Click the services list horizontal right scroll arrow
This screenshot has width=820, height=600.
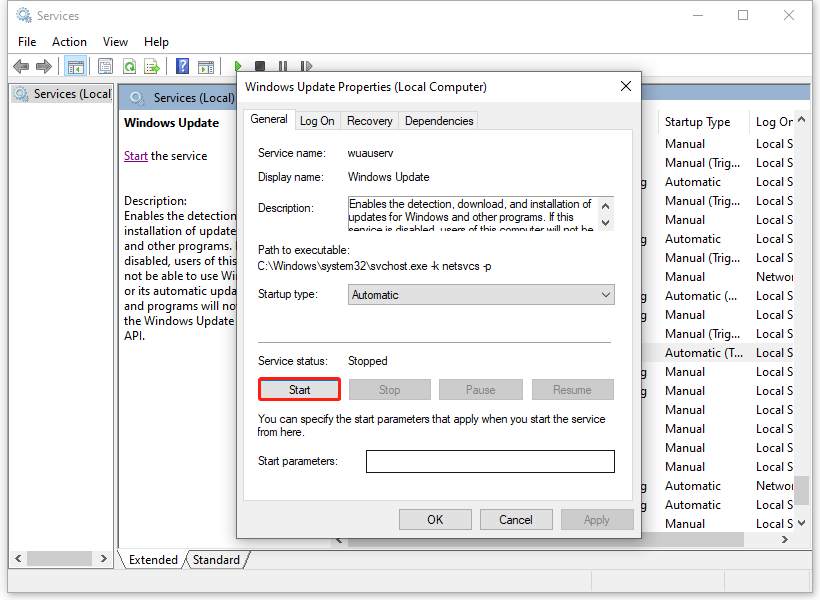784,539
